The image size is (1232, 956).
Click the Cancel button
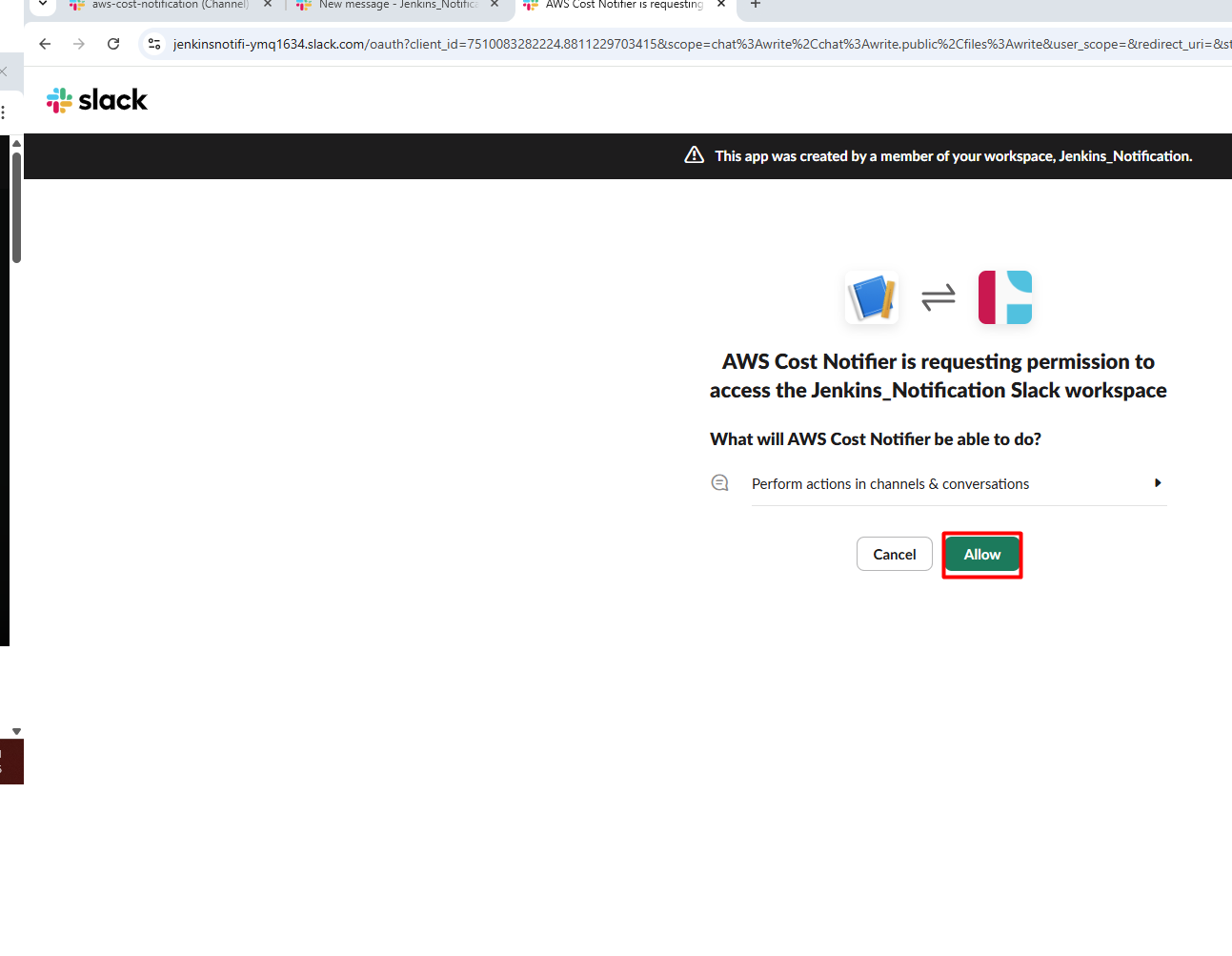(x=894, y=555)
